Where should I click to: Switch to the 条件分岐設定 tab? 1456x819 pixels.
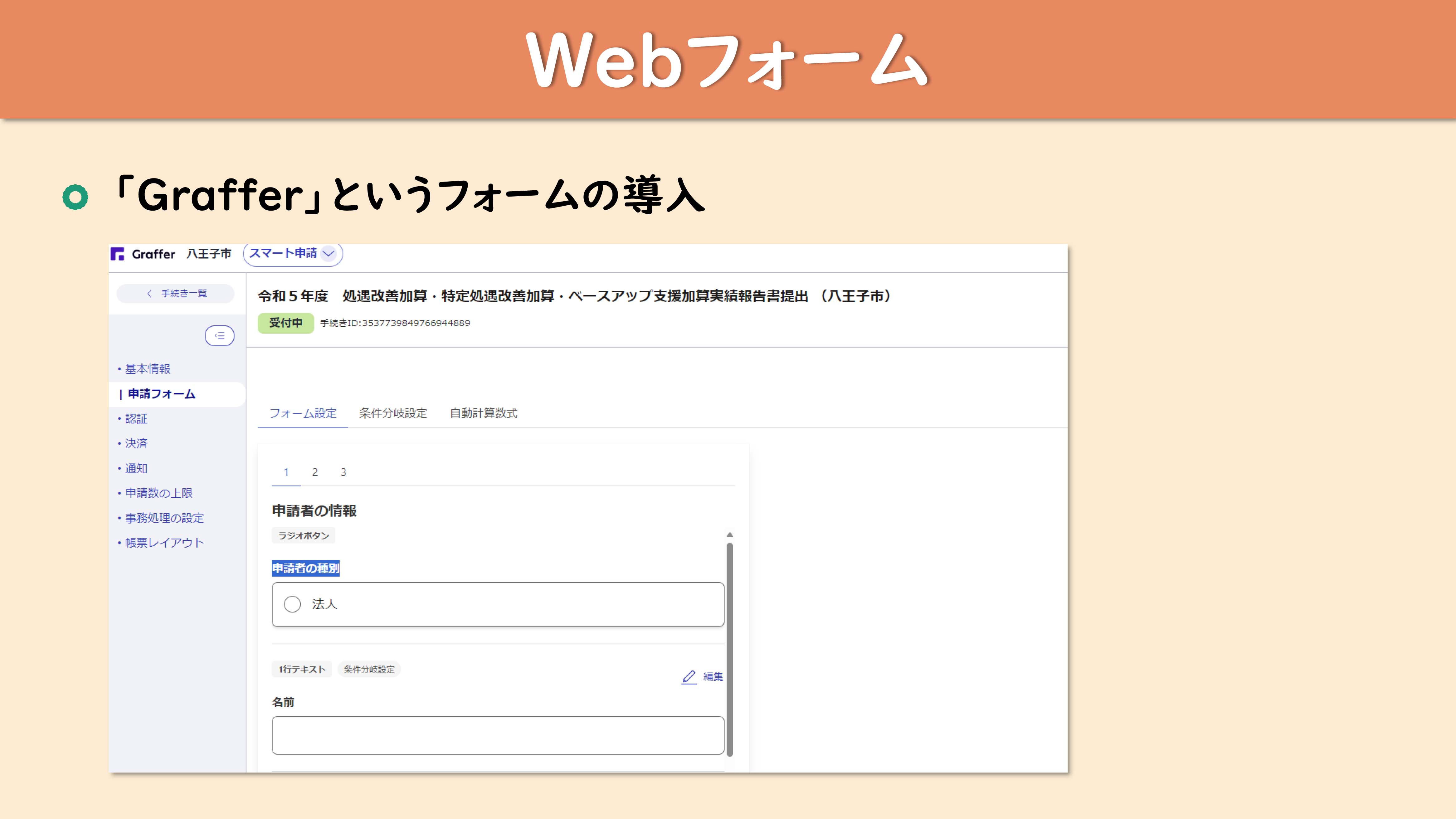tap(393, 413)
